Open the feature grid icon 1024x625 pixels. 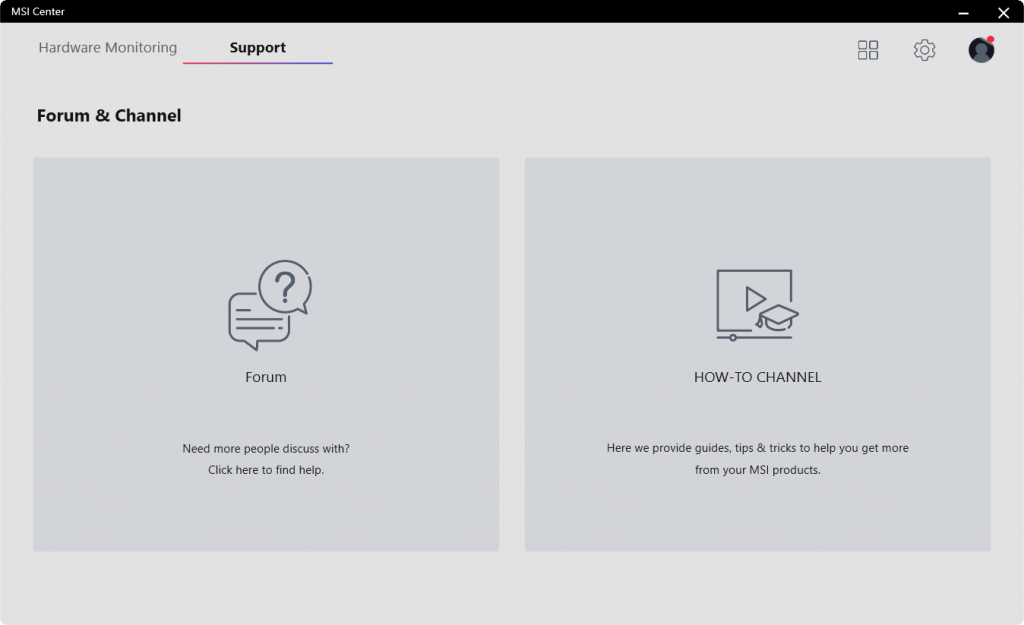[868, 50]
